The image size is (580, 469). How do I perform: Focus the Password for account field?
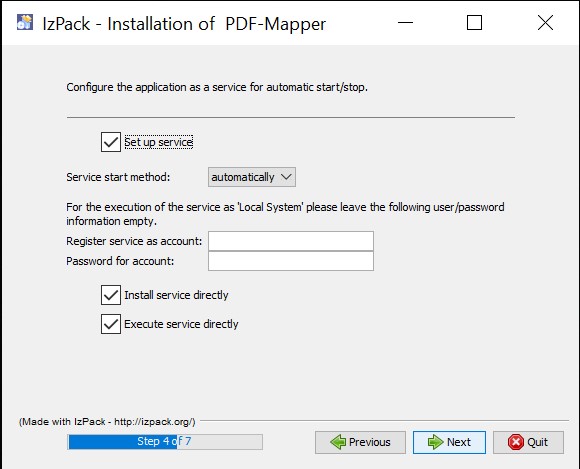tap(291, 261)
